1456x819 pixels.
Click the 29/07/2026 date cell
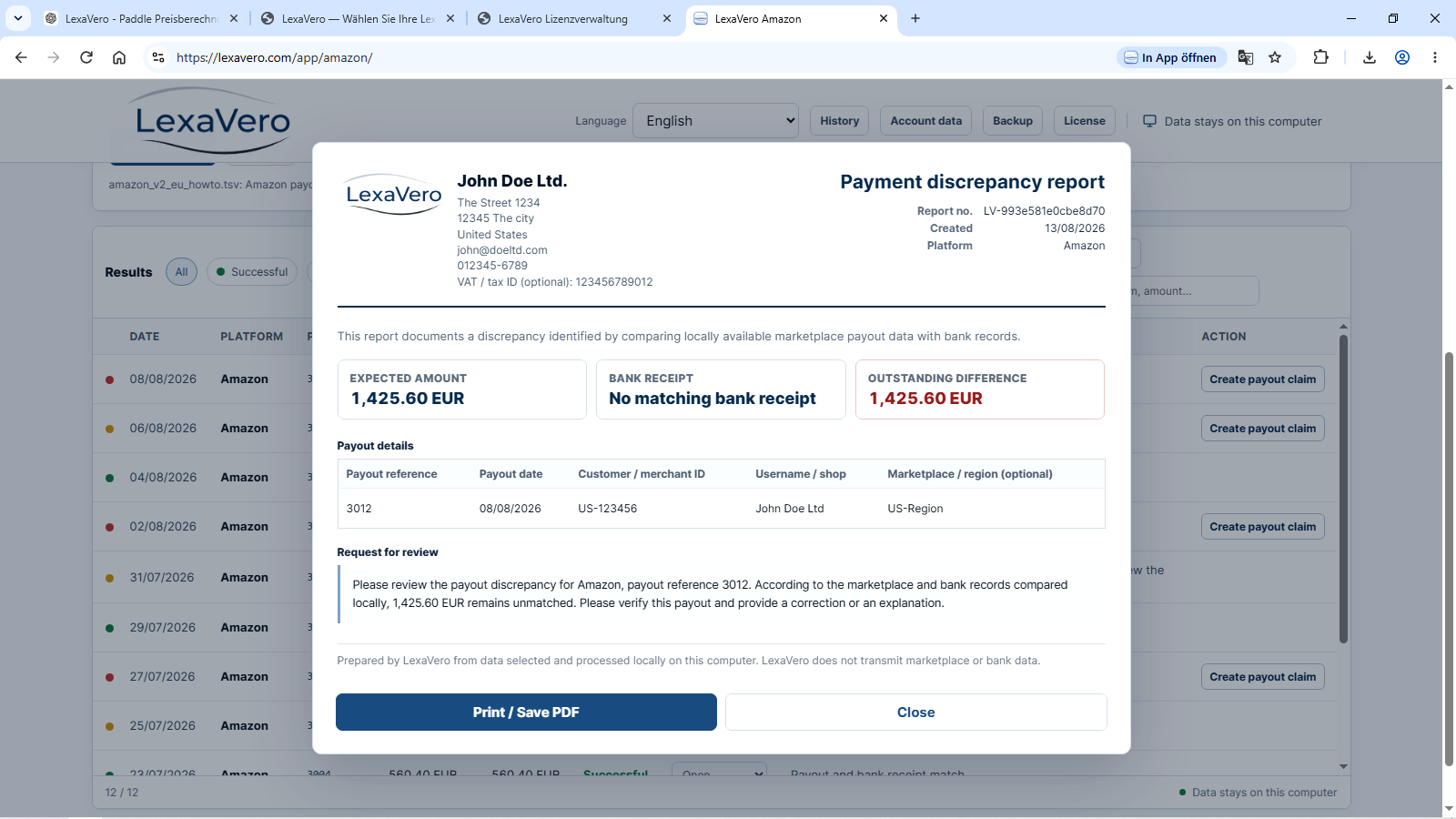(162, 628)
